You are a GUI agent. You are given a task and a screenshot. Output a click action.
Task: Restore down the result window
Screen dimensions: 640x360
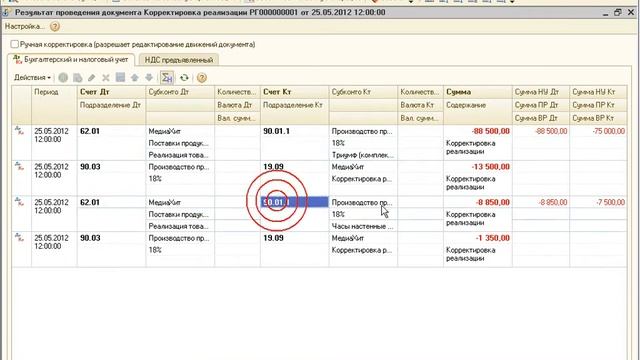(618, 12)
